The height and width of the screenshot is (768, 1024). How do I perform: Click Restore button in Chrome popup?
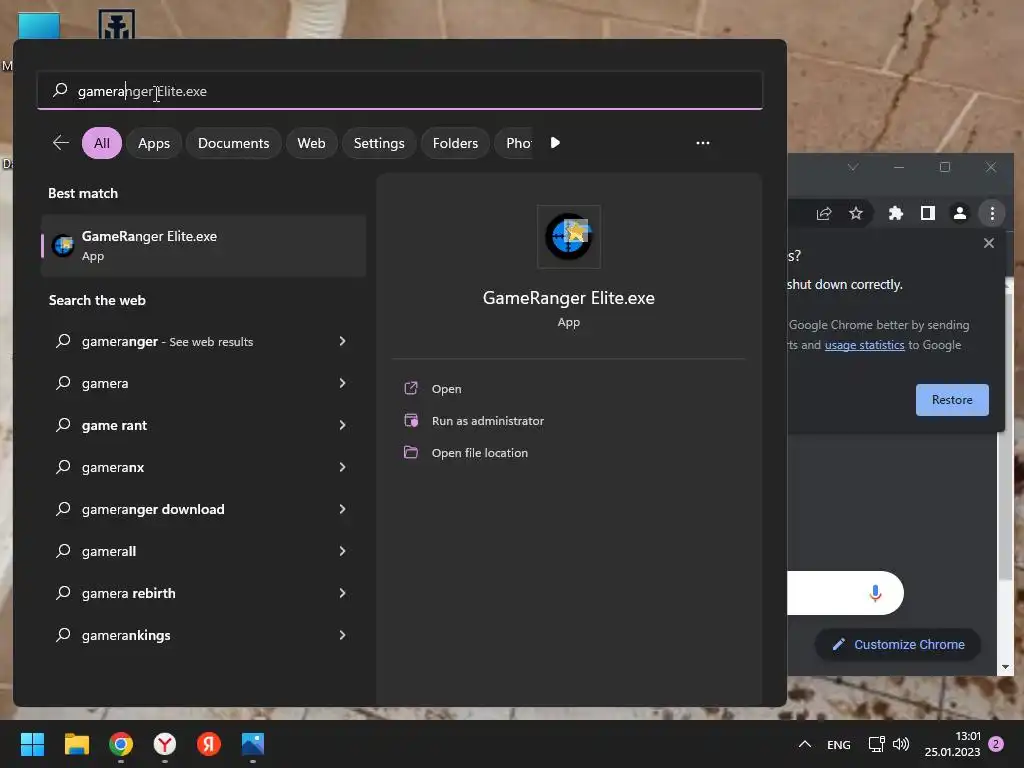coord(952,400)
